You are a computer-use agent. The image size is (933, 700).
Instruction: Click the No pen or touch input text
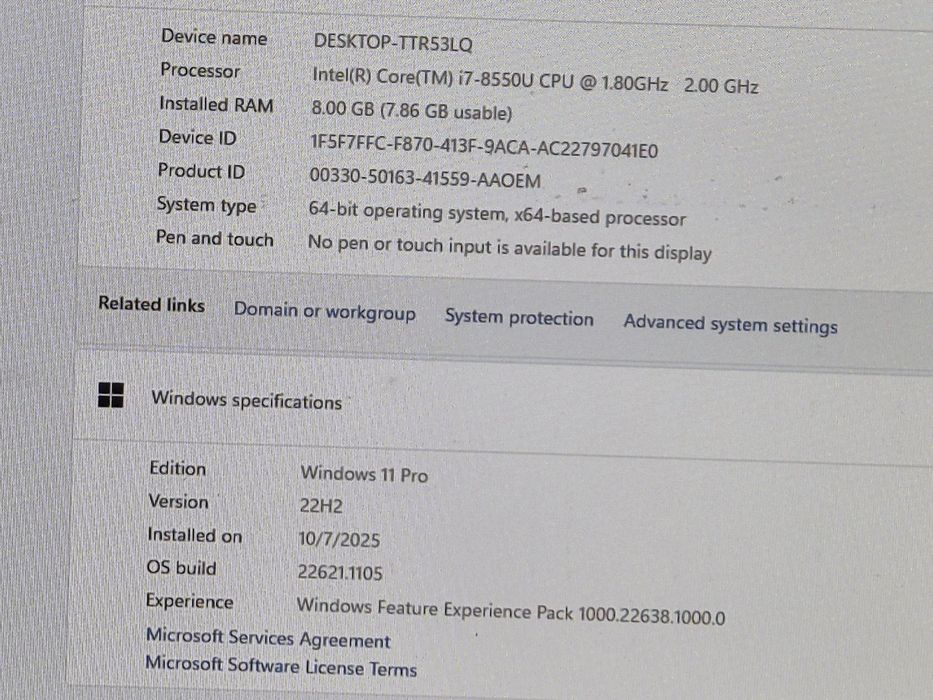(x=509, y=248)
